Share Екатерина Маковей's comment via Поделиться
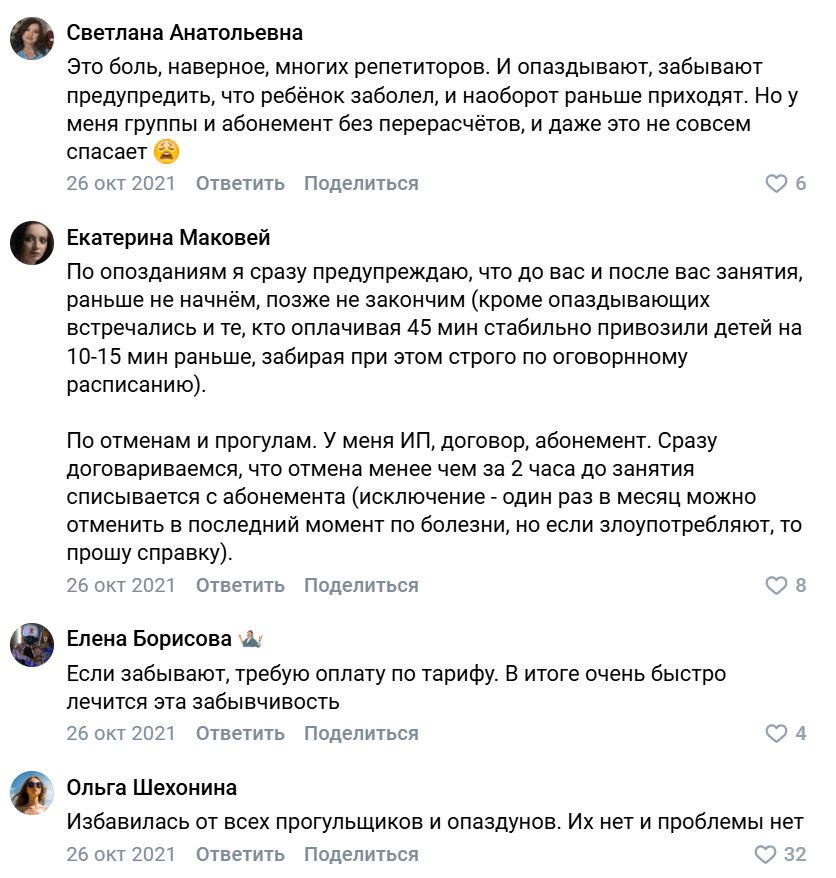 tap(361, 586)
